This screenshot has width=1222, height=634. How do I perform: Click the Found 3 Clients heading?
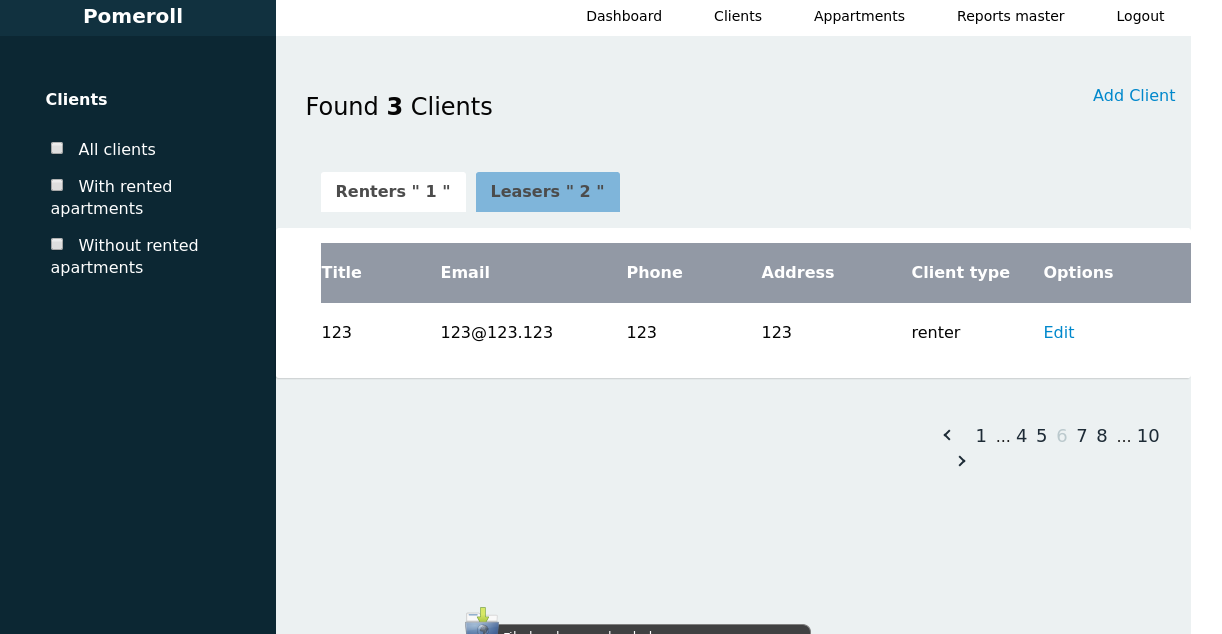[399, 107]
